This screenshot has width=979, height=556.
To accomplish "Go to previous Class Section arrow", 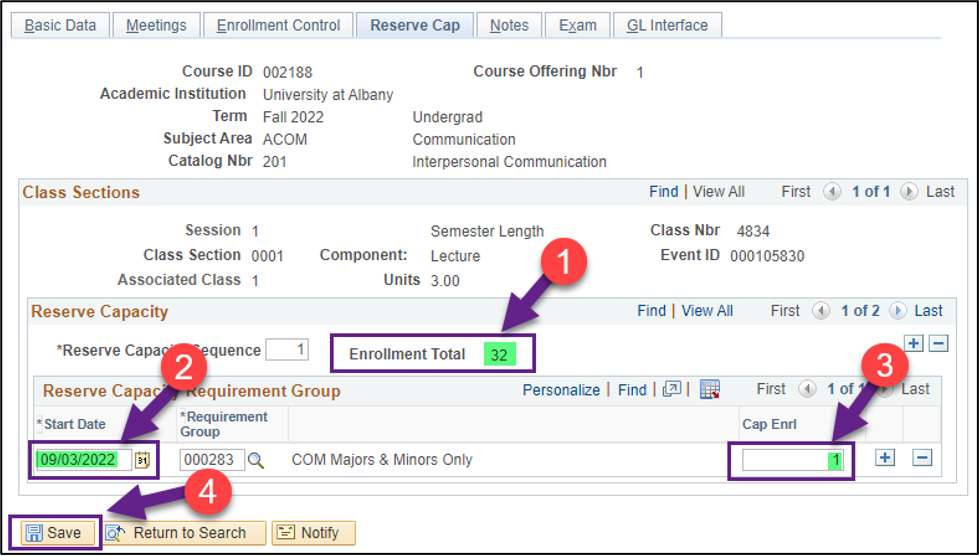I will pyautogui.click(x=832, y=192).
